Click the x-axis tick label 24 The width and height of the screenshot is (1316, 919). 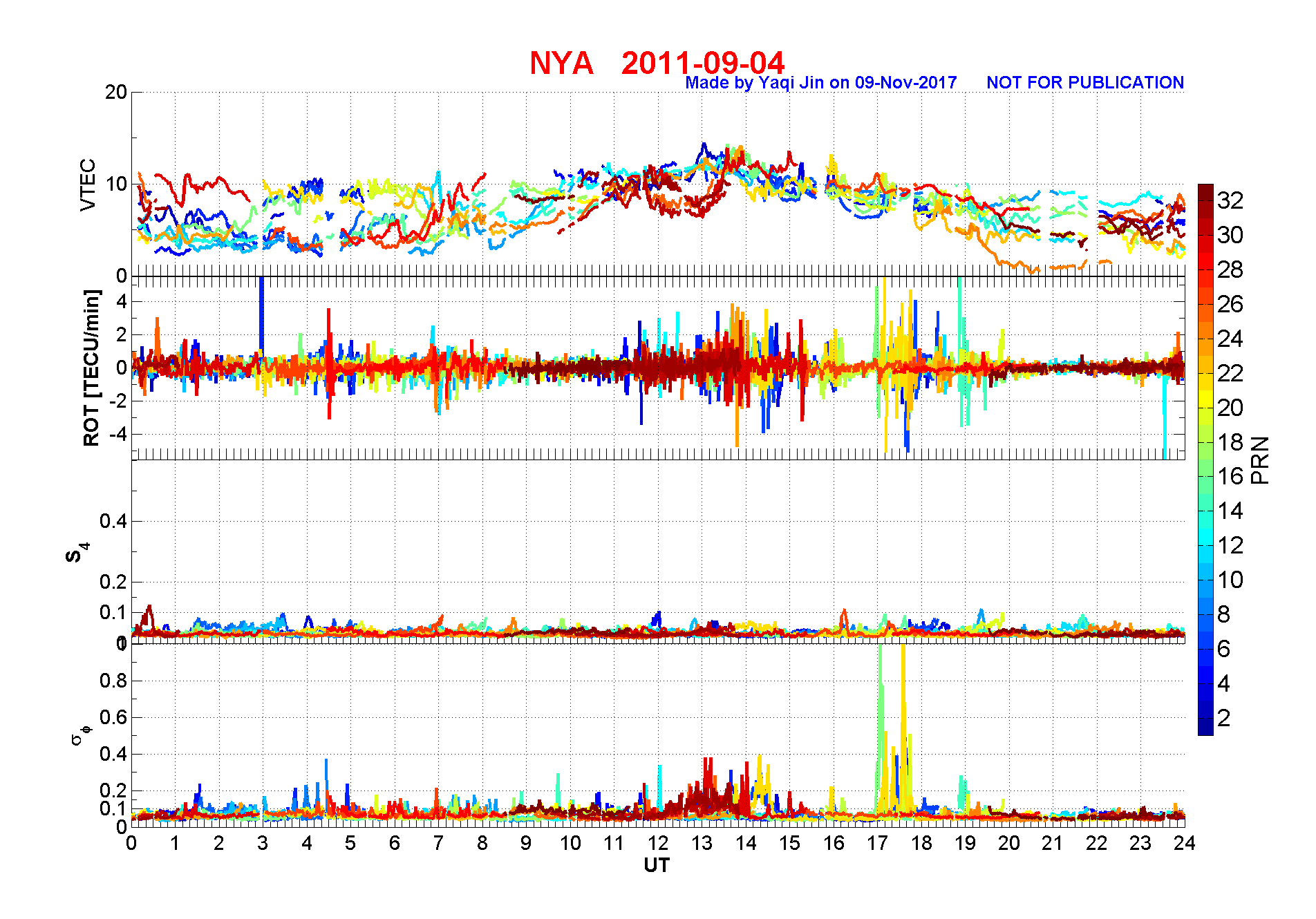(x=1184, y=843)
